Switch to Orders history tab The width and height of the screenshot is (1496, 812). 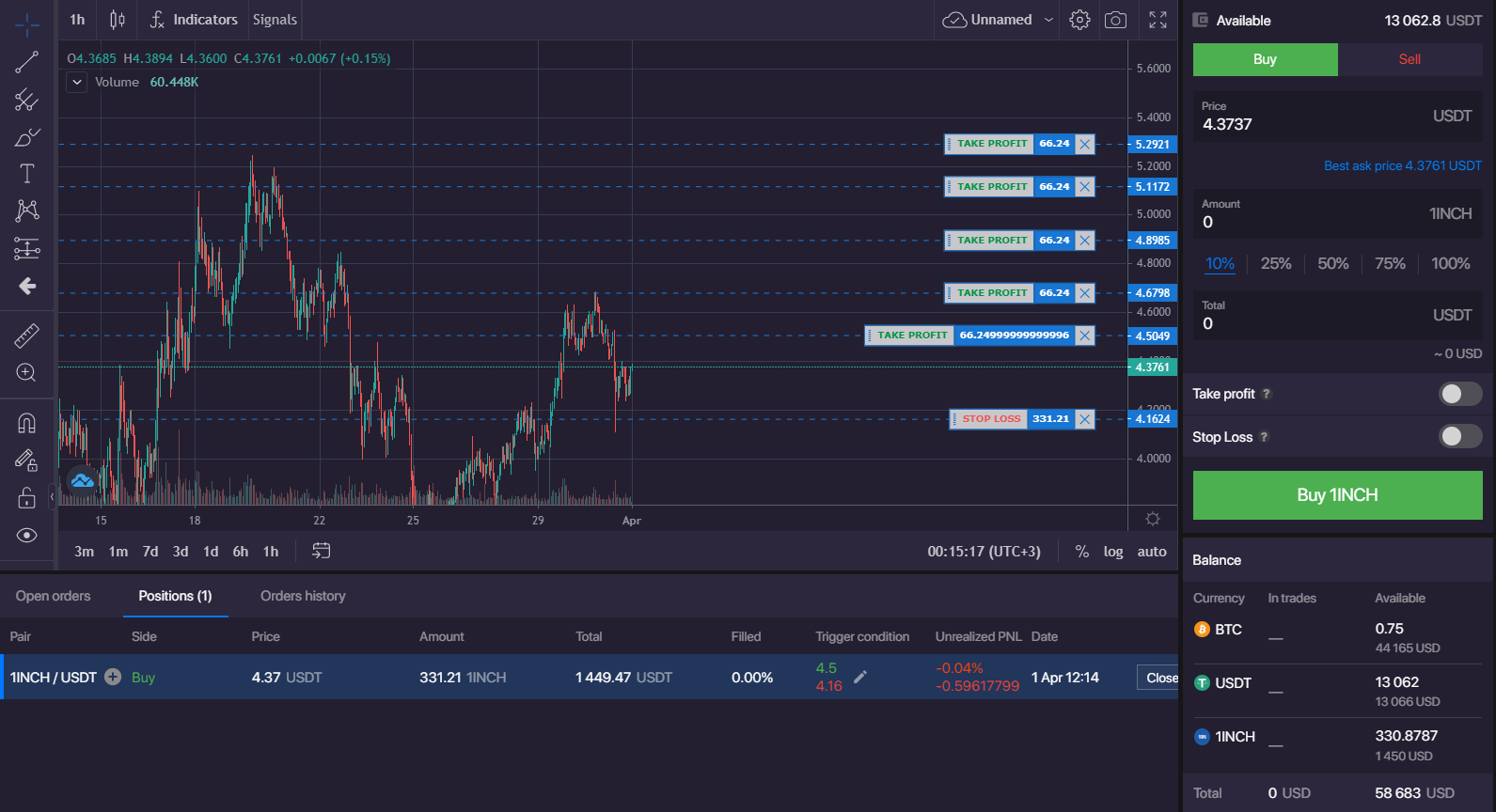pyautogui.click(x=303, y=596)
